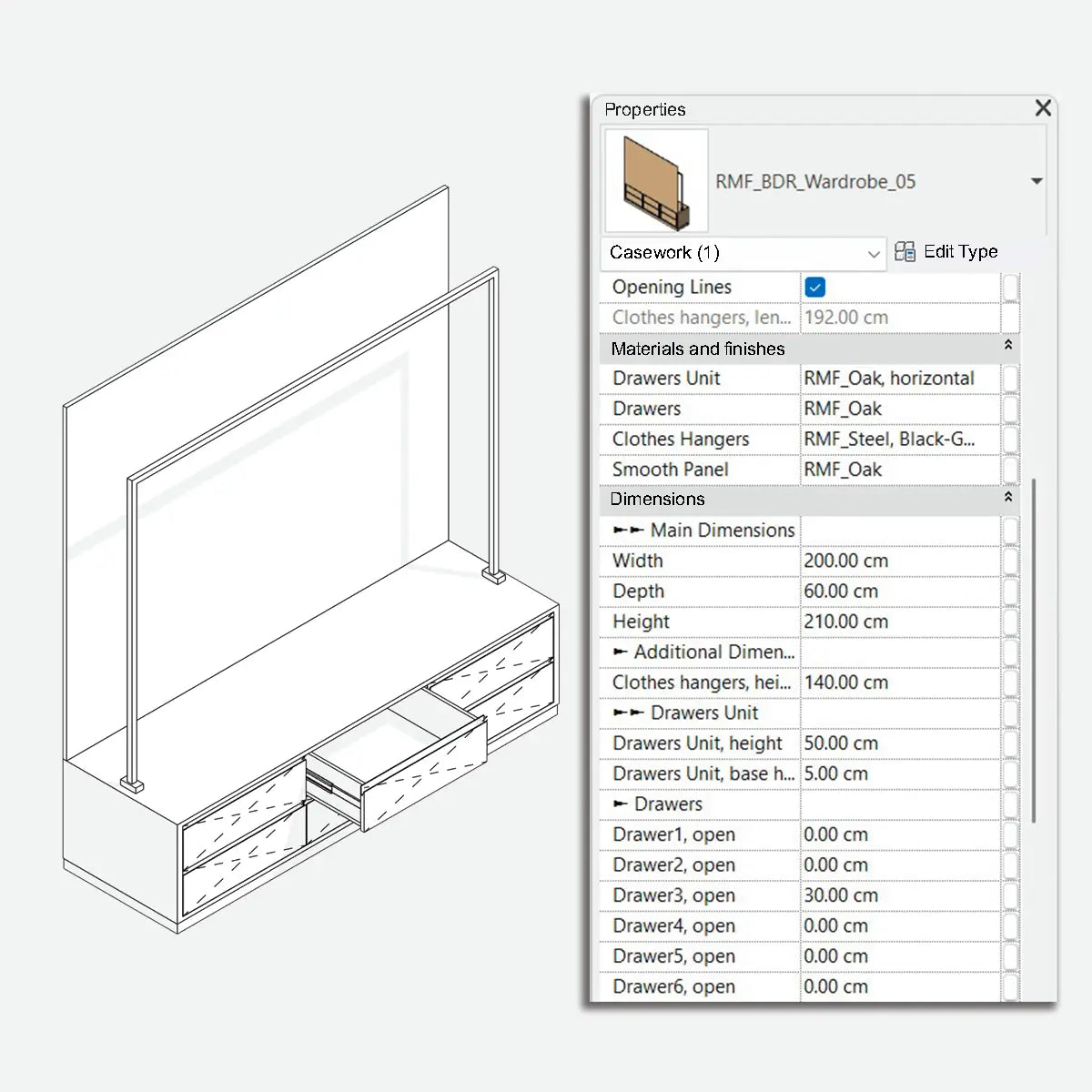Expand the Additional Dimensions group
Screen dimensions: 1092x1092
click(x=621, y=652)
